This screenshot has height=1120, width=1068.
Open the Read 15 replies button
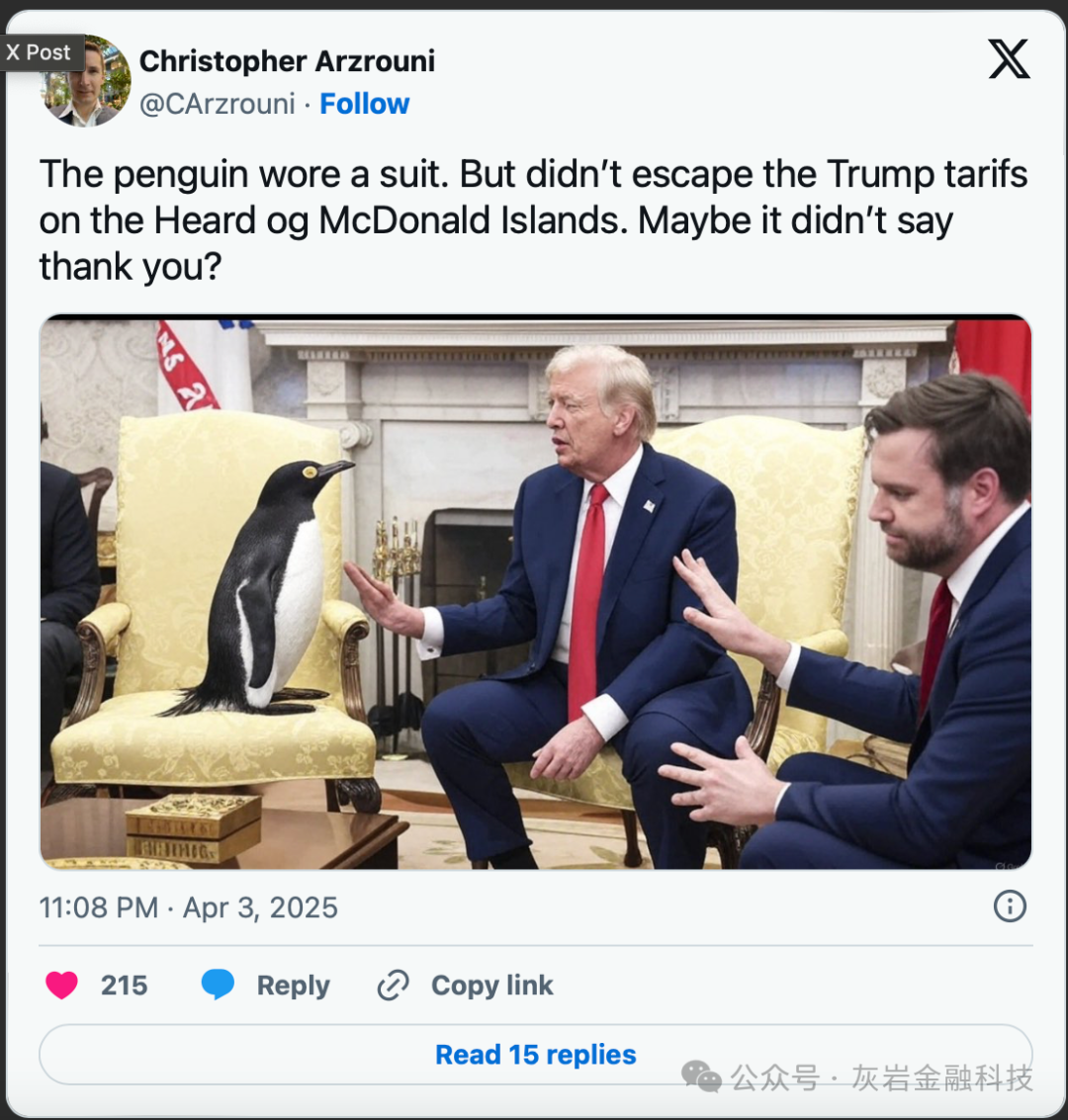point(535,1055)
